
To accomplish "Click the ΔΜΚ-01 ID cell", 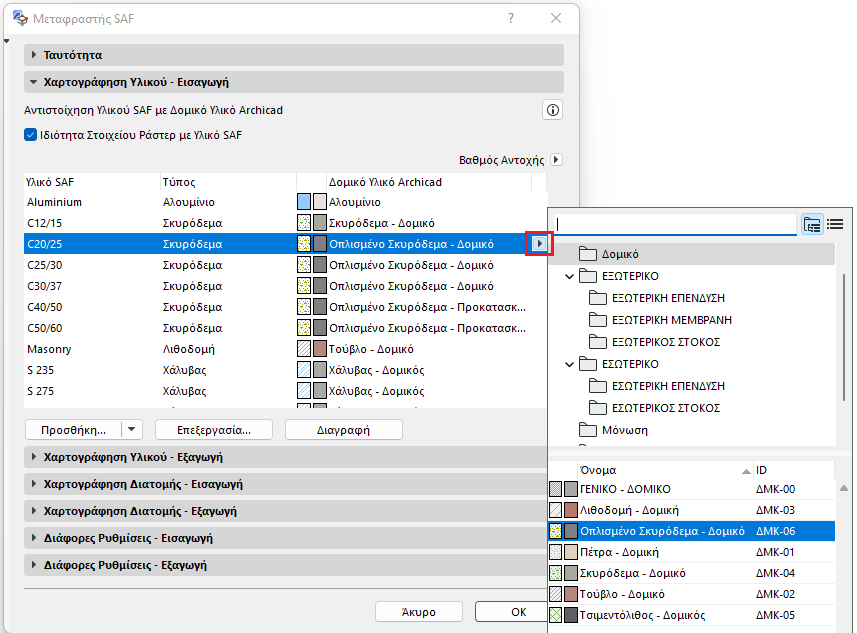I will point(775,552).
